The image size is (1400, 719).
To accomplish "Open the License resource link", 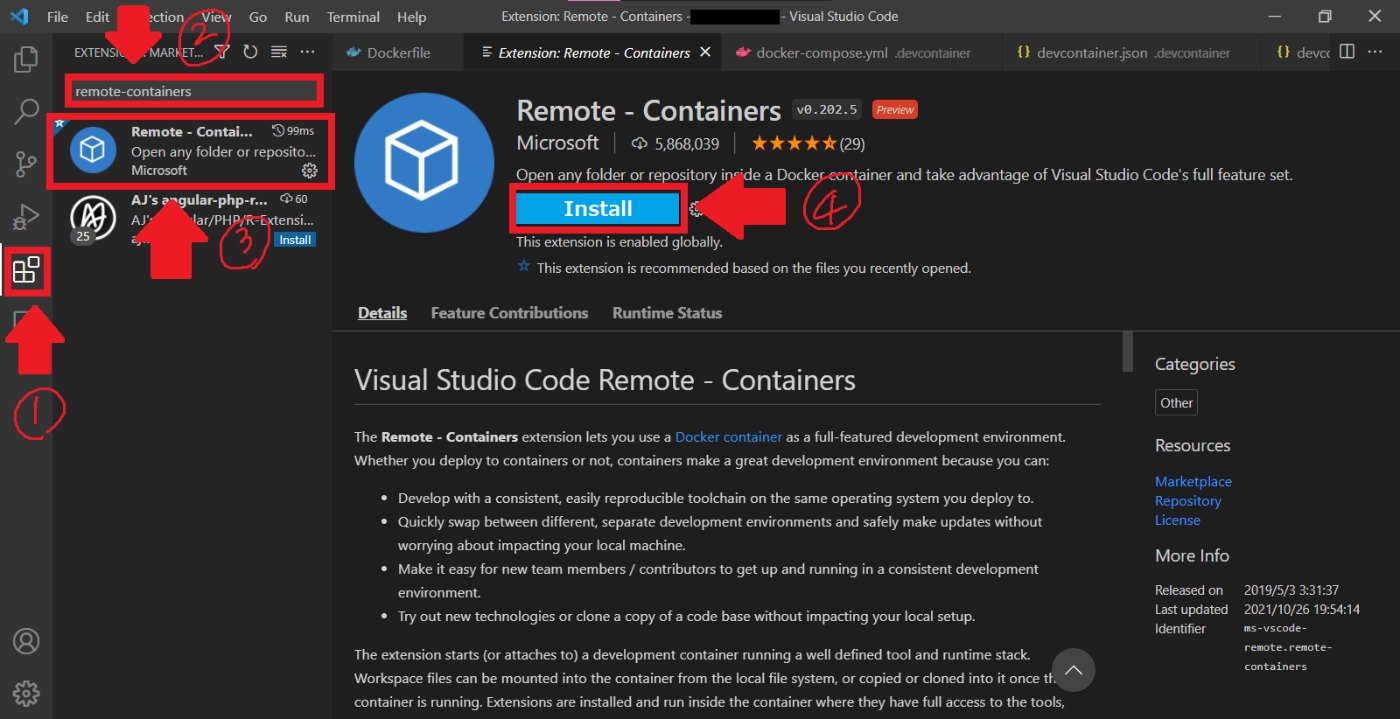I will click(1177, 520).
